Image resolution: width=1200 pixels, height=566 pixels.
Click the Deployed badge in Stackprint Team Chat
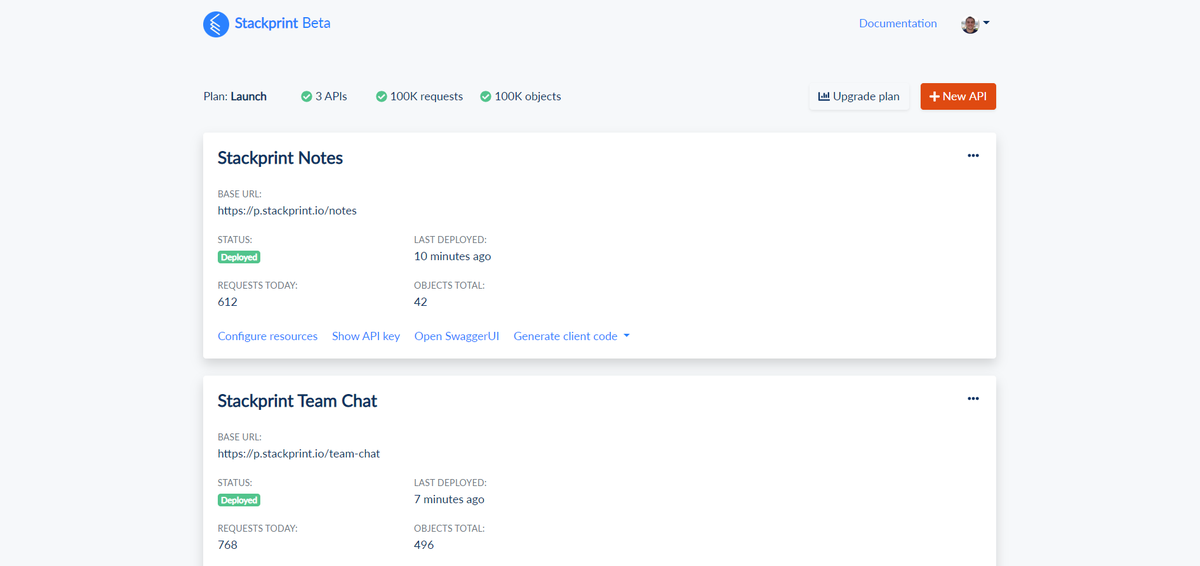(239, 500)
